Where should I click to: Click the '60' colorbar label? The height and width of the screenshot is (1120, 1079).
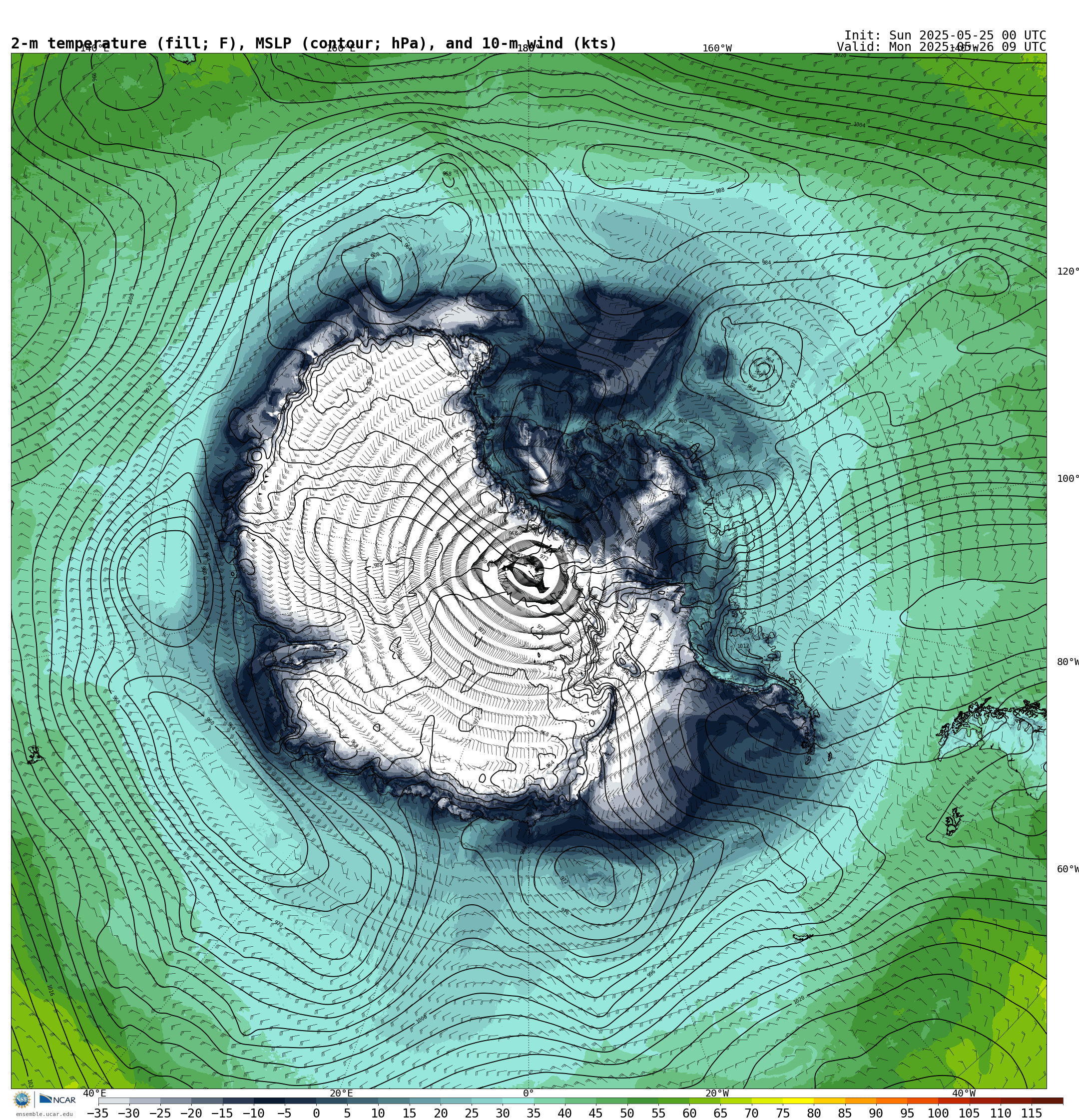(689, 1113)
